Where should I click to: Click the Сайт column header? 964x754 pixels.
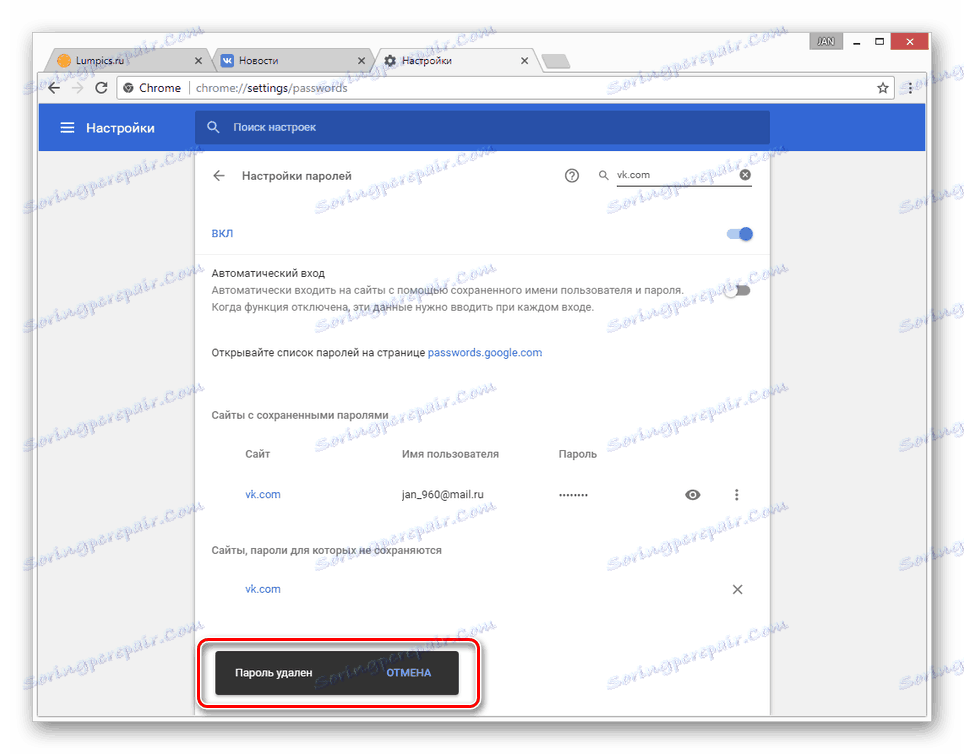(258, 454)
